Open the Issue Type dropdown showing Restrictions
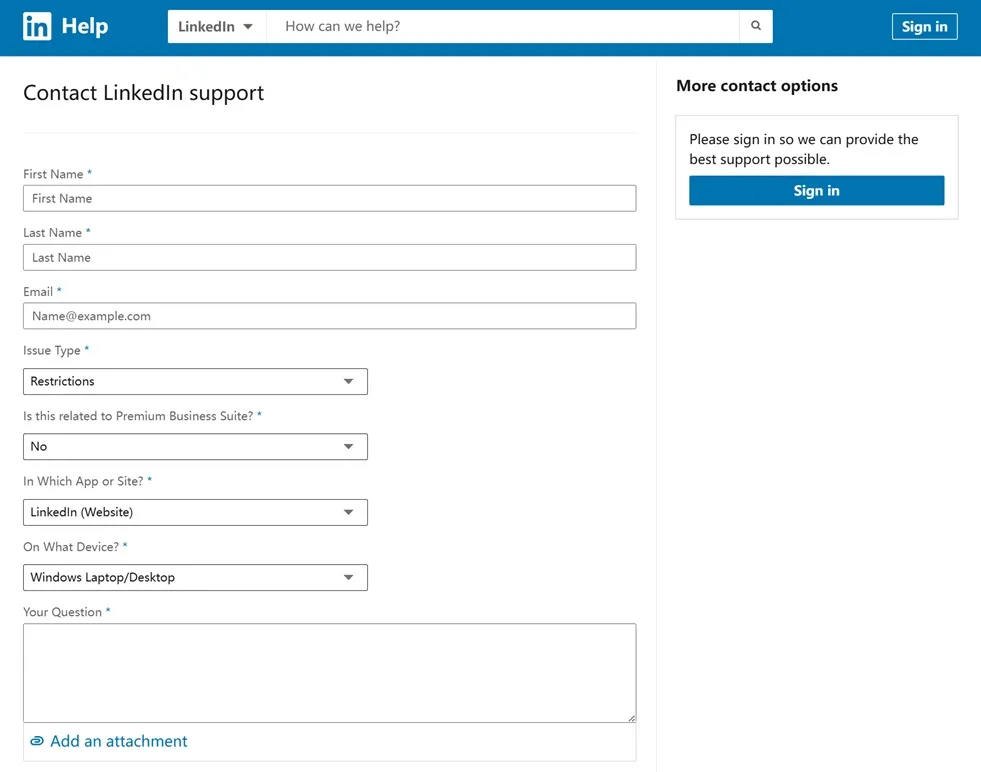 click(x=195, y=382)
